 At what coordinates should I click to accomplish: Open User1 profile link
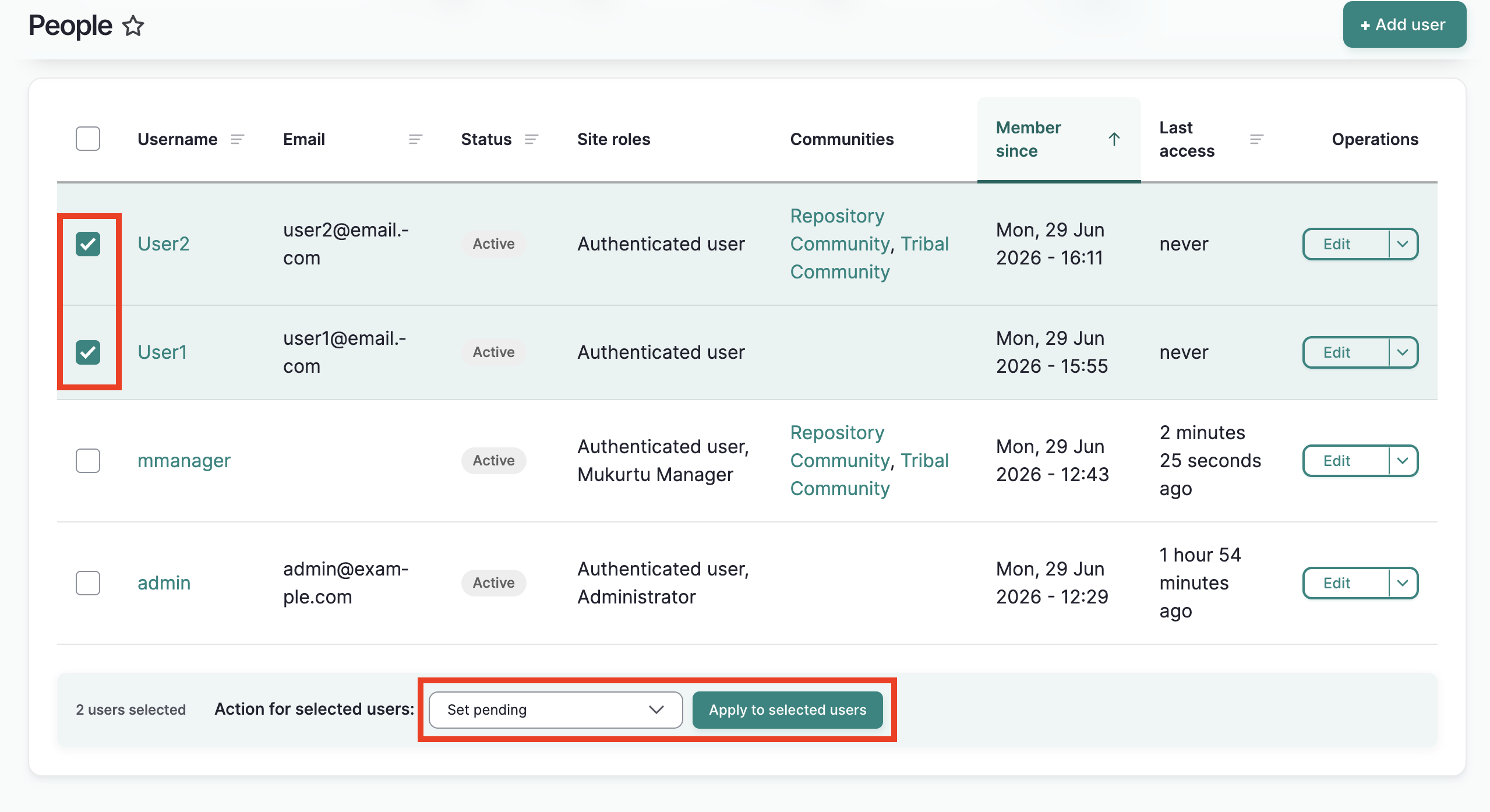pos(163,352)
